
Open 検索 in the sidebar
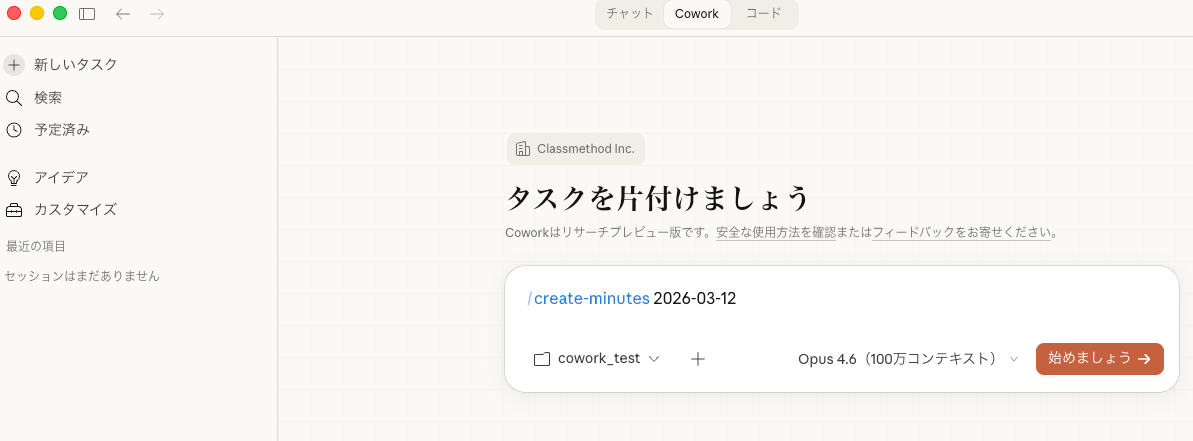pyautogui.click(x=49, y=98)
